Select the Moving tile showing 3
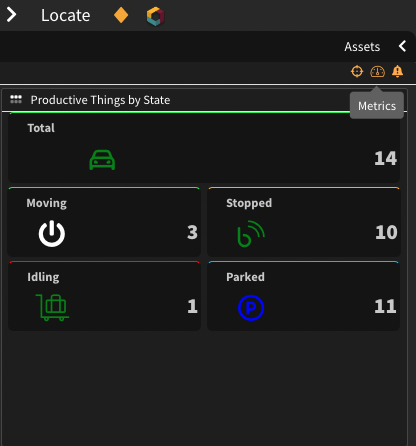Screen dimensions: 416x446 pyautogui.click(x=104, y=222)
